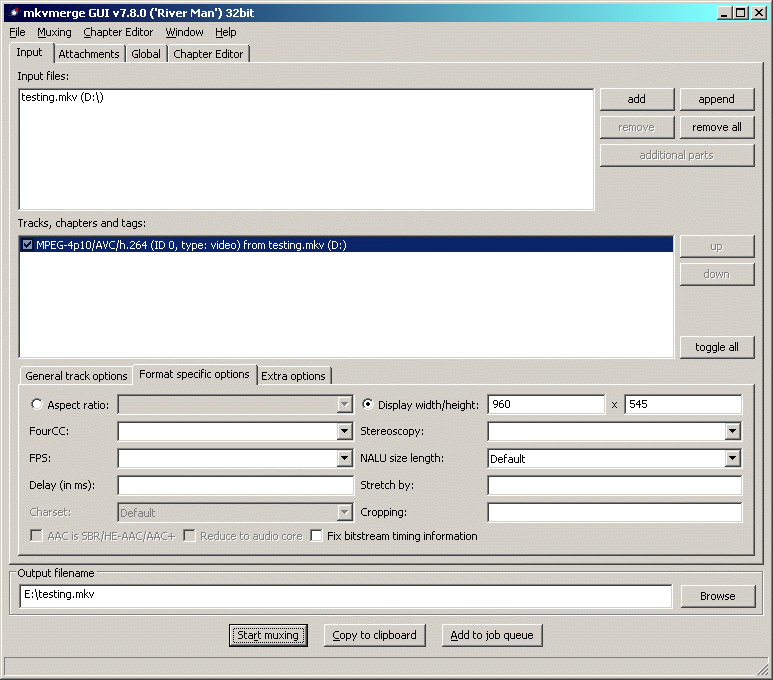Click the Start muxing button

pos(268,635)
